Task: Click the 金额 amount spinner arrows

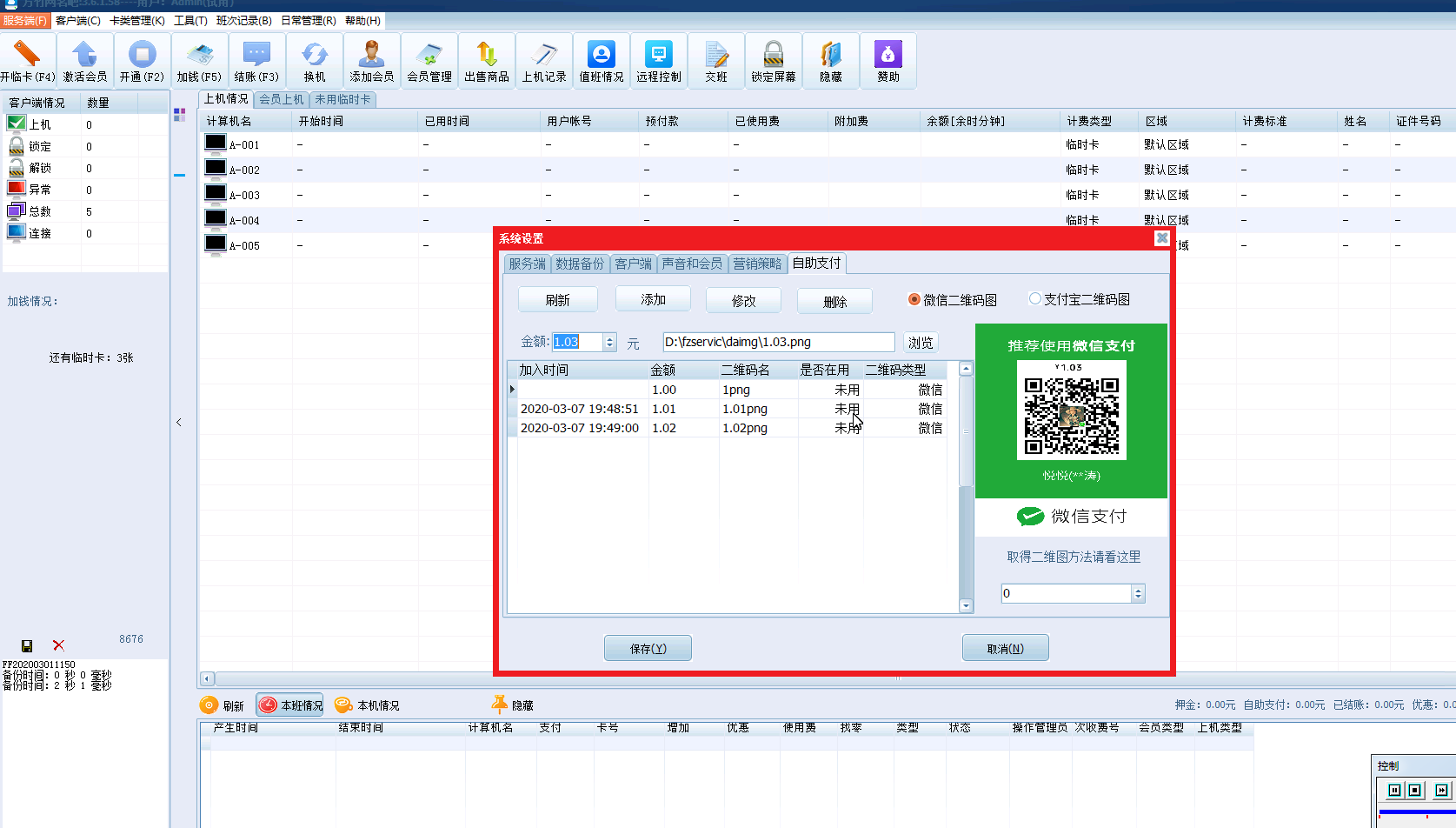Action: (610, 342)
